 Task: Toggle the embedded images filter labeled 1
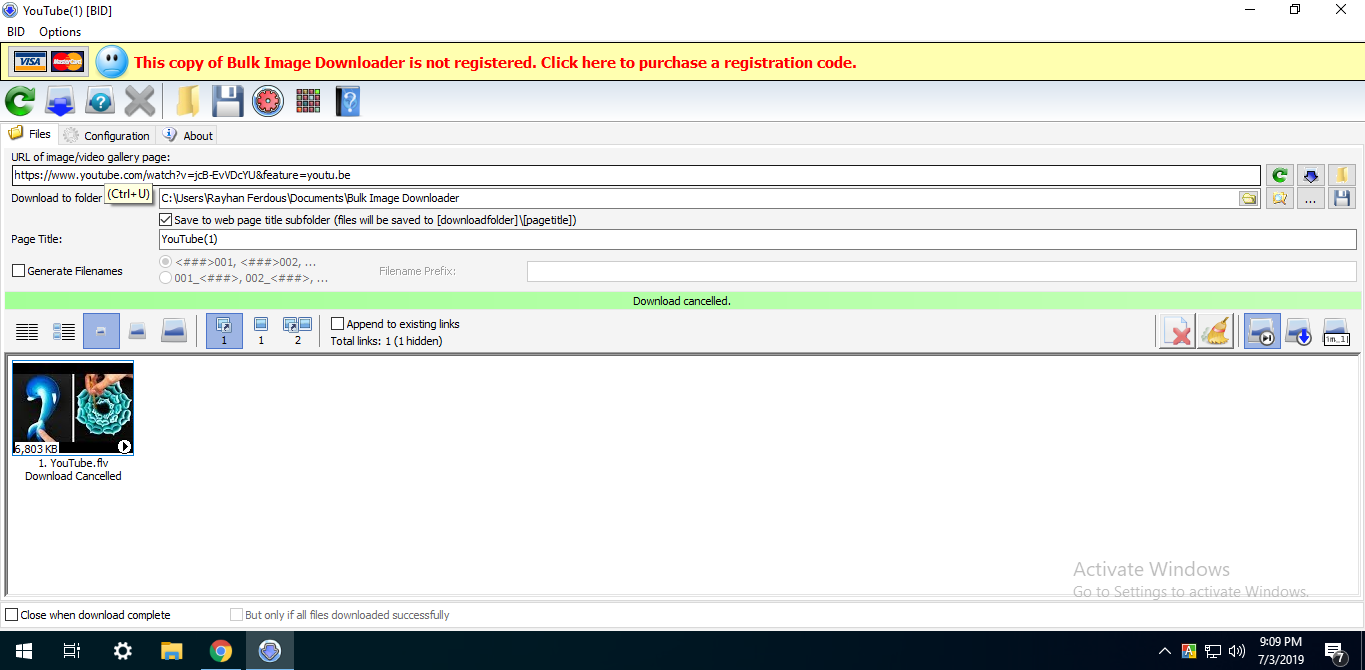click(261, 331)
